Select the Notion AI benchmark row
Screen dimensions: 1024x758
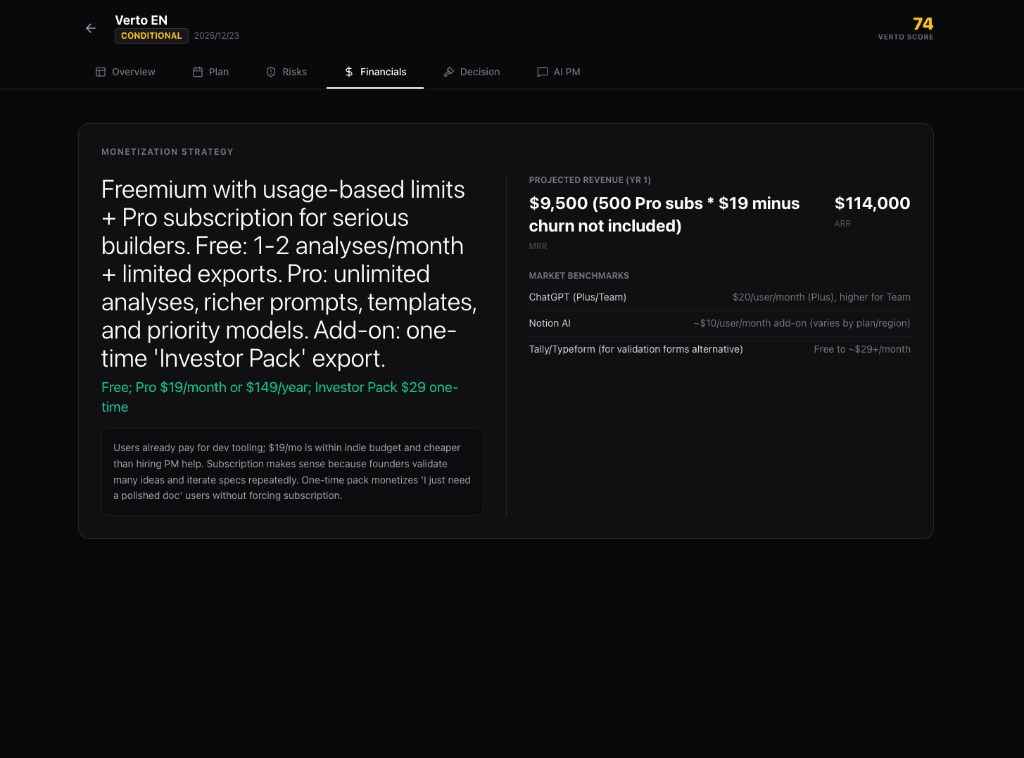tap(719, 323)
